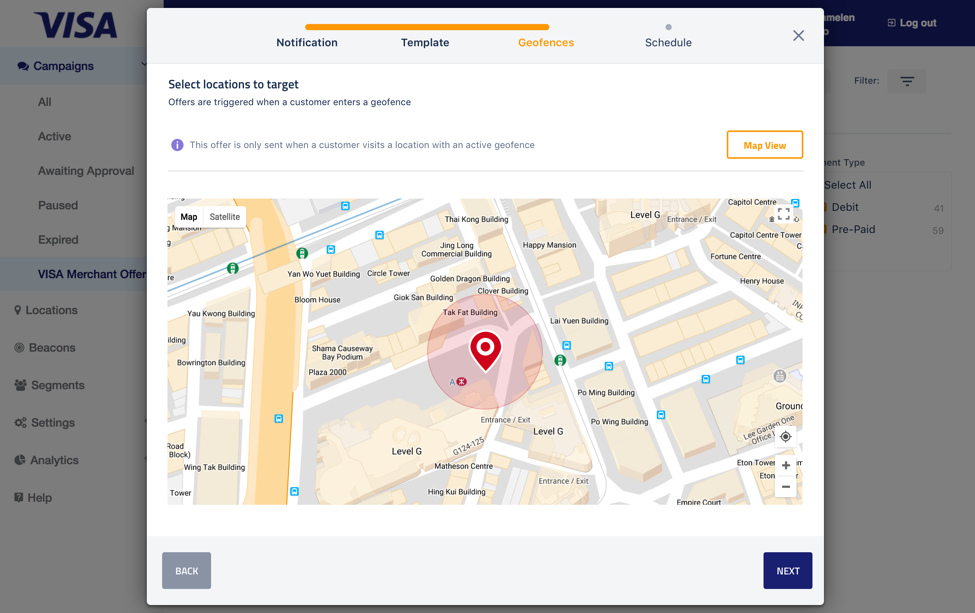Viewport: 975px width, 613px height.
Task: Click the Segments people icon
Action: (x=21, y=385)
